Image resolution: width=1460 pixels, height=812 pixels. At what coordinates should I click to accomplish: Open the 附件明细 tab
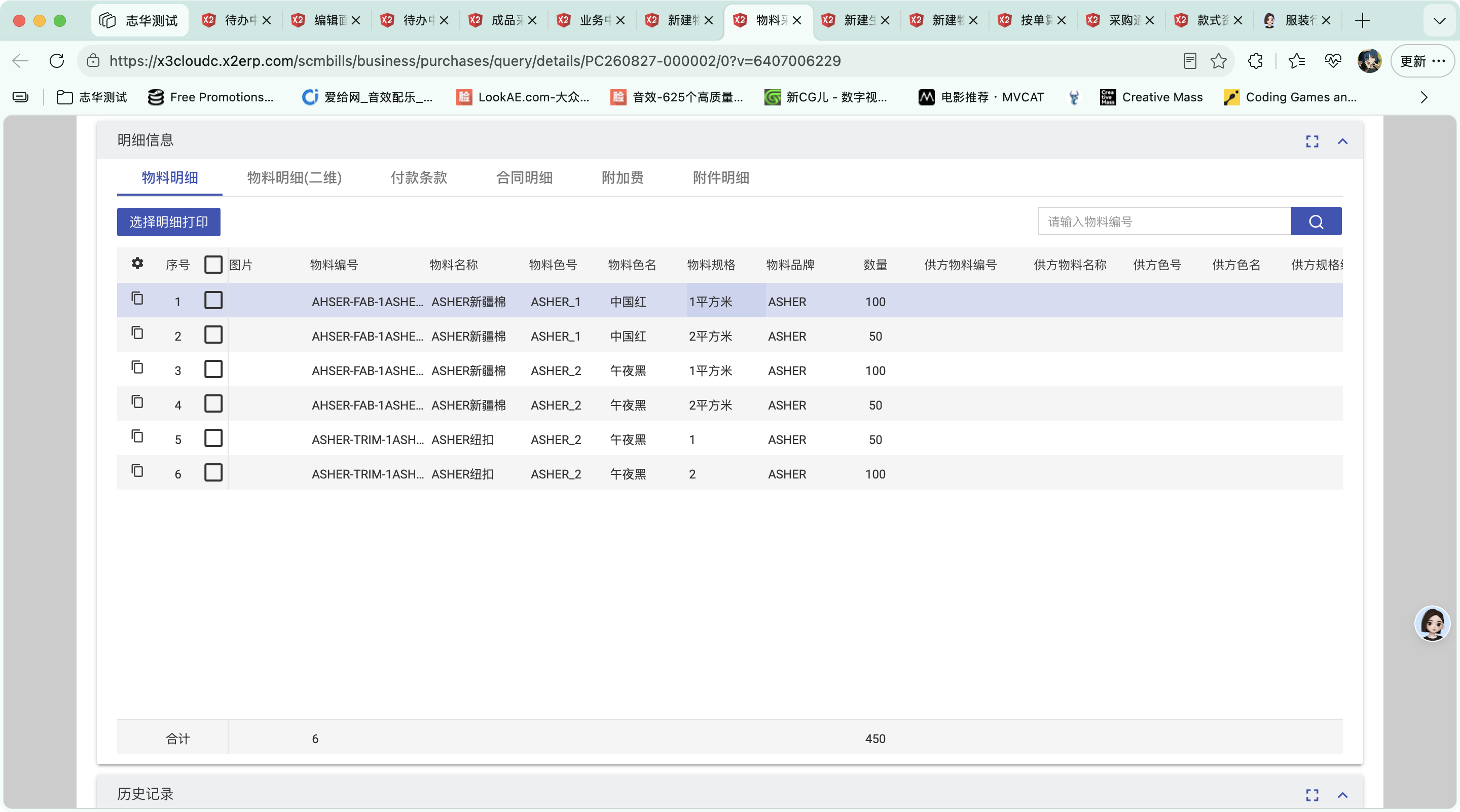pos(721,178)
